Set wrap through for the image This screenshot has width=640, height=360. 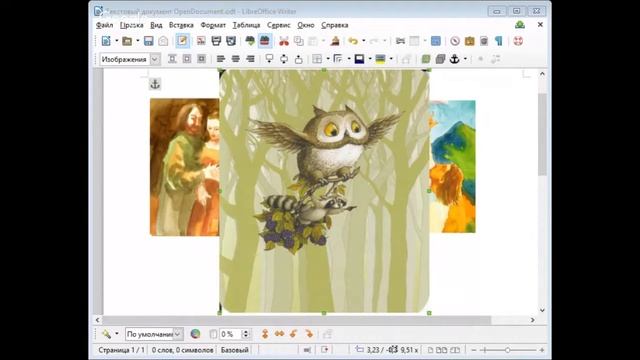202,59
